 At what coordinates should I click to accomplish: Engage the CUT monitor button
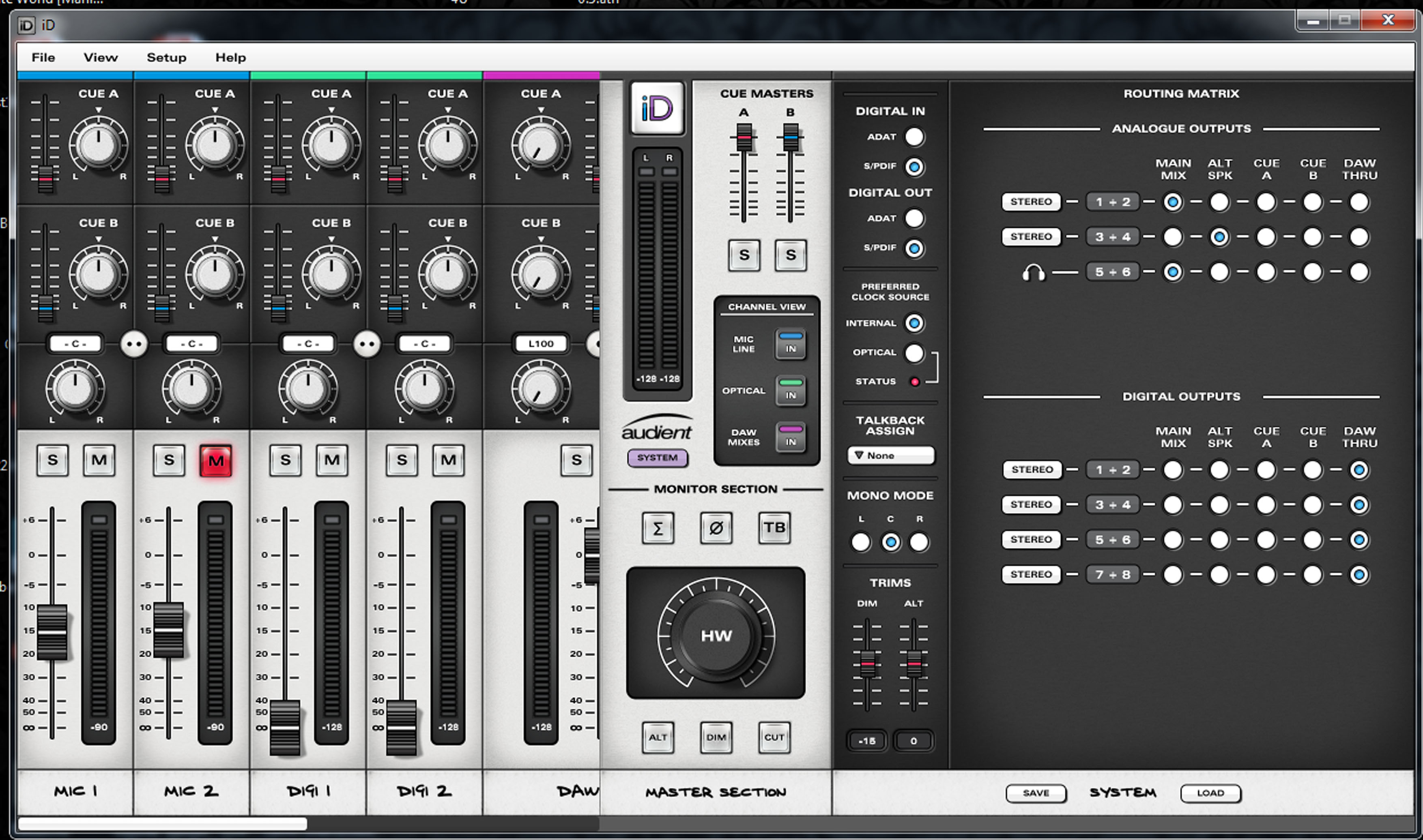(x=774, y=737)
